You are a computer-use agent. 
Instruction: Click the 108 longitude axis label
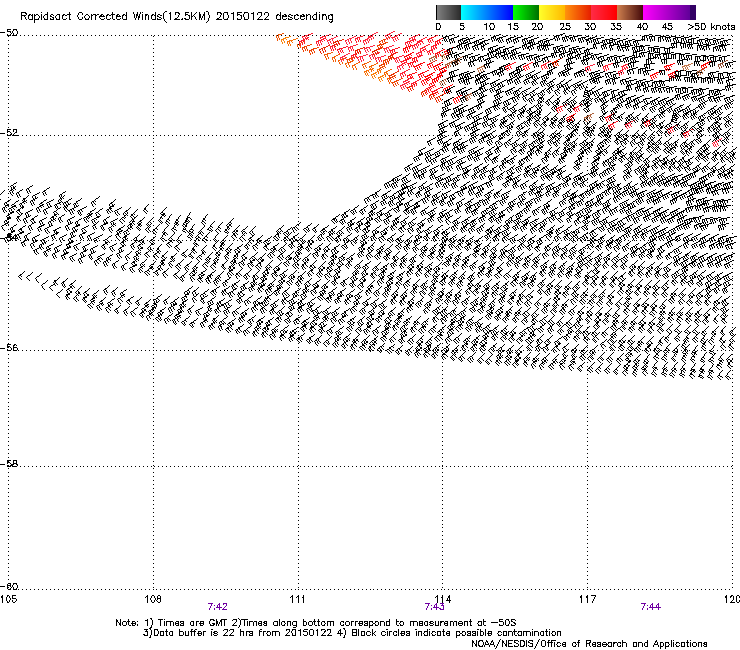[x=152, y=599]
